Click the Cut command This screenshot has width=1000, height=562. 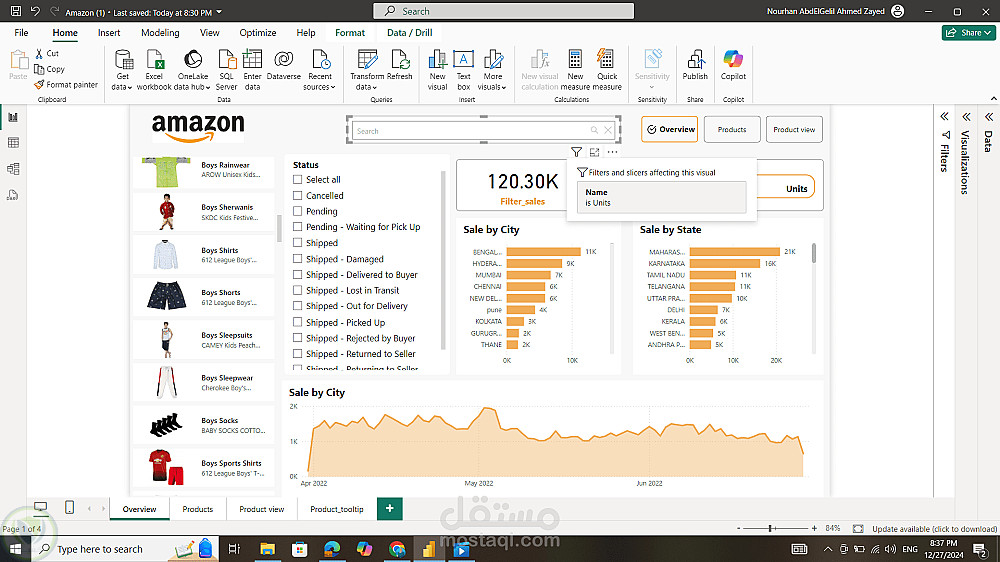pyautogui.click(x=47, y=54)
